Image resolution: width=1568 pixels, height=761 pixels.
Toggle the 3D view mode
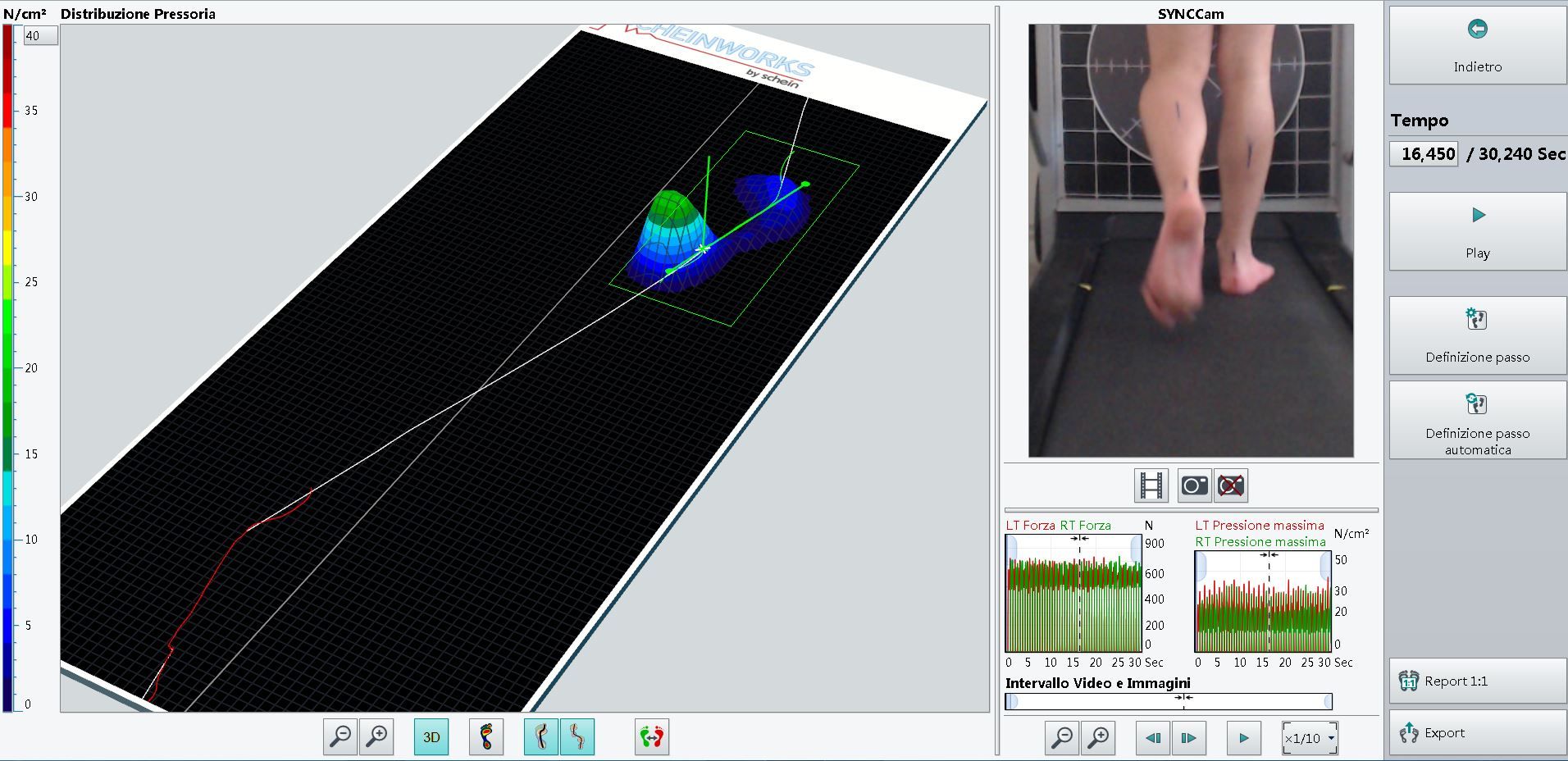click(x=431, y=736)
